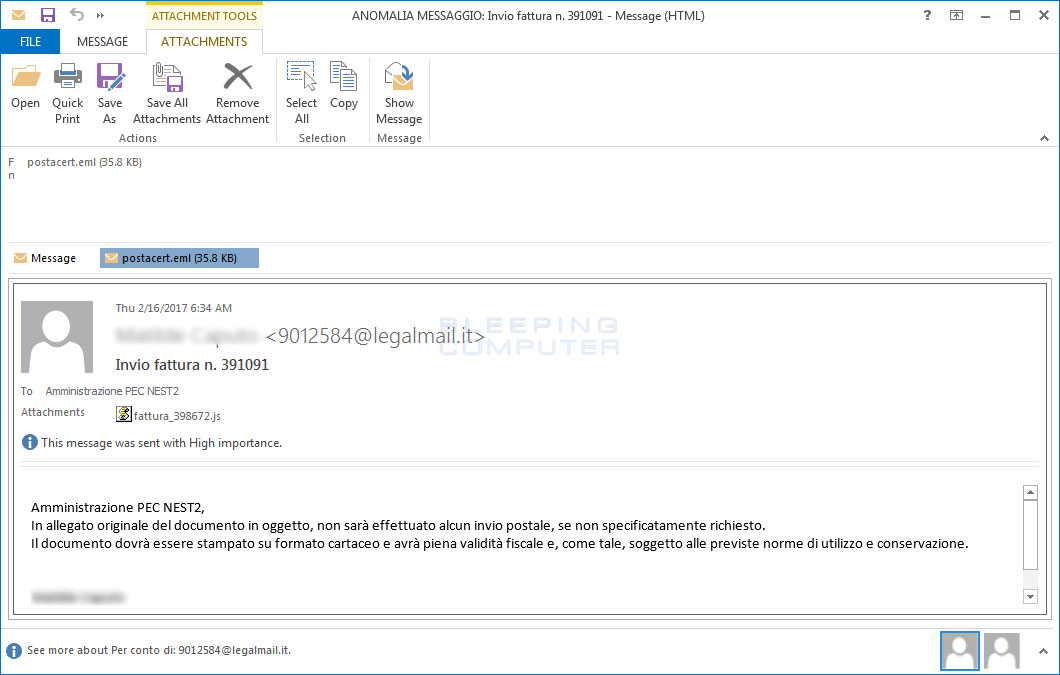Switch to Message view tab
1060x675 pixels.
45,258
